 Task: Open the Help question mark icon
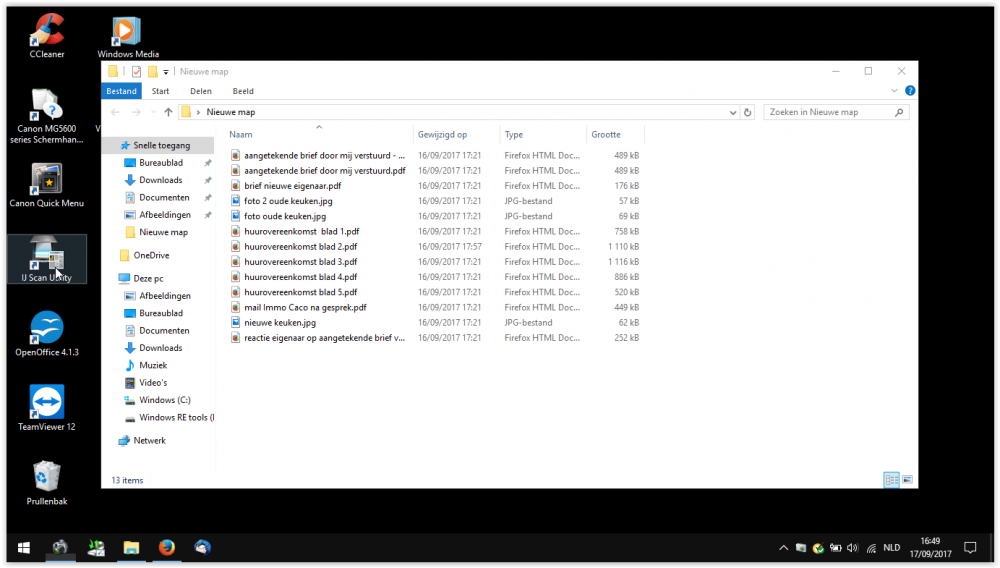tap(909, 91)
